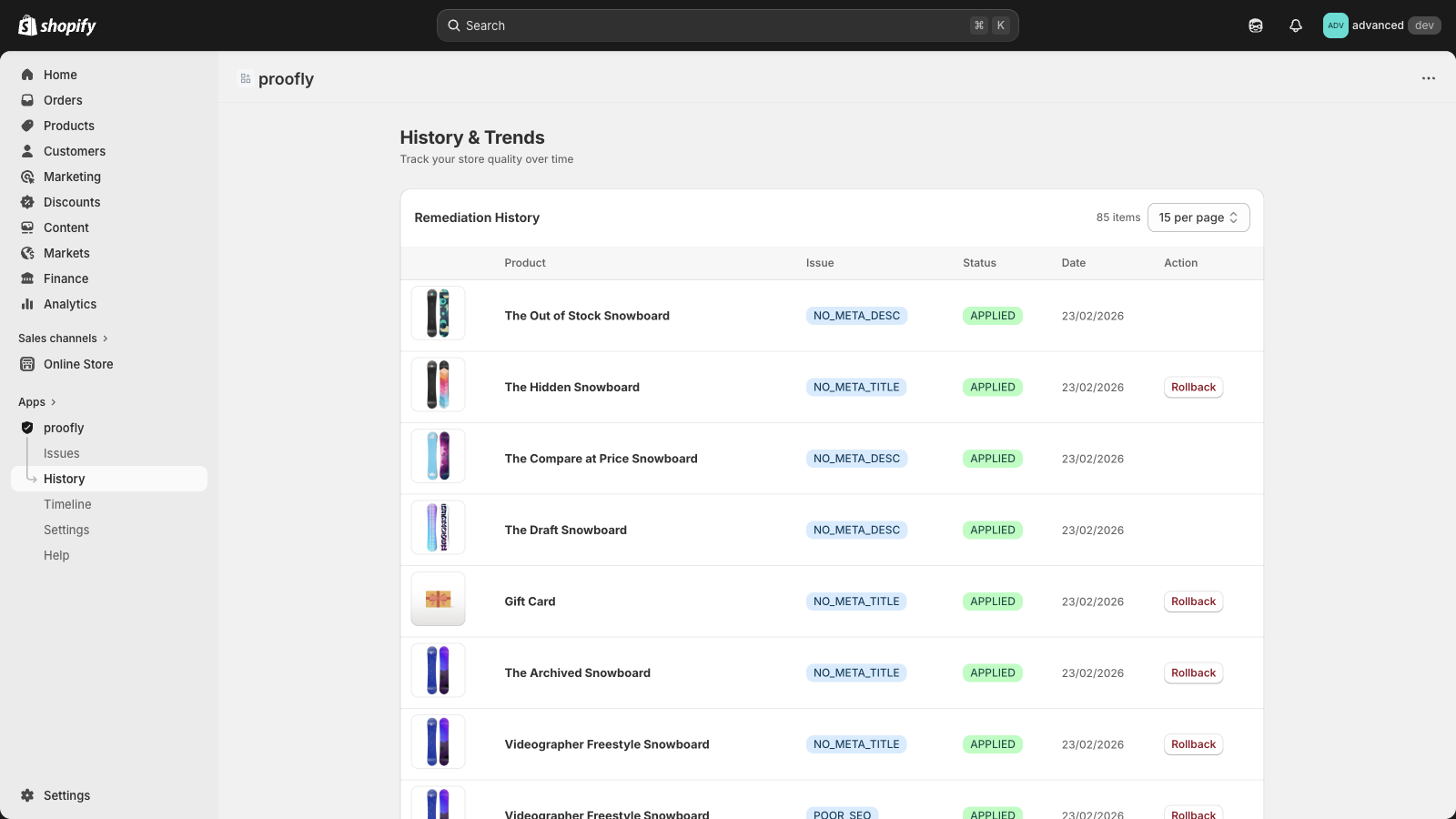This screenshot has height=819, width=1456.
Task: Click the Search bar
Action: 726,25
